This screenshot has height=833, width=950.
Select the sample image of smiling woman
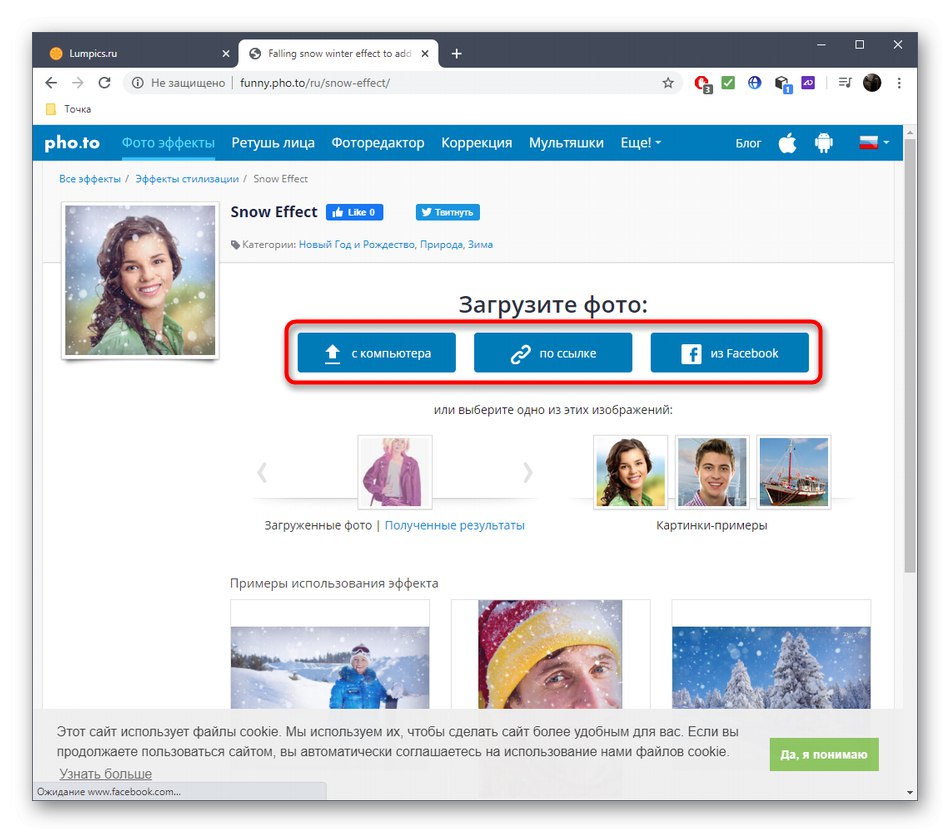point(630,472)
